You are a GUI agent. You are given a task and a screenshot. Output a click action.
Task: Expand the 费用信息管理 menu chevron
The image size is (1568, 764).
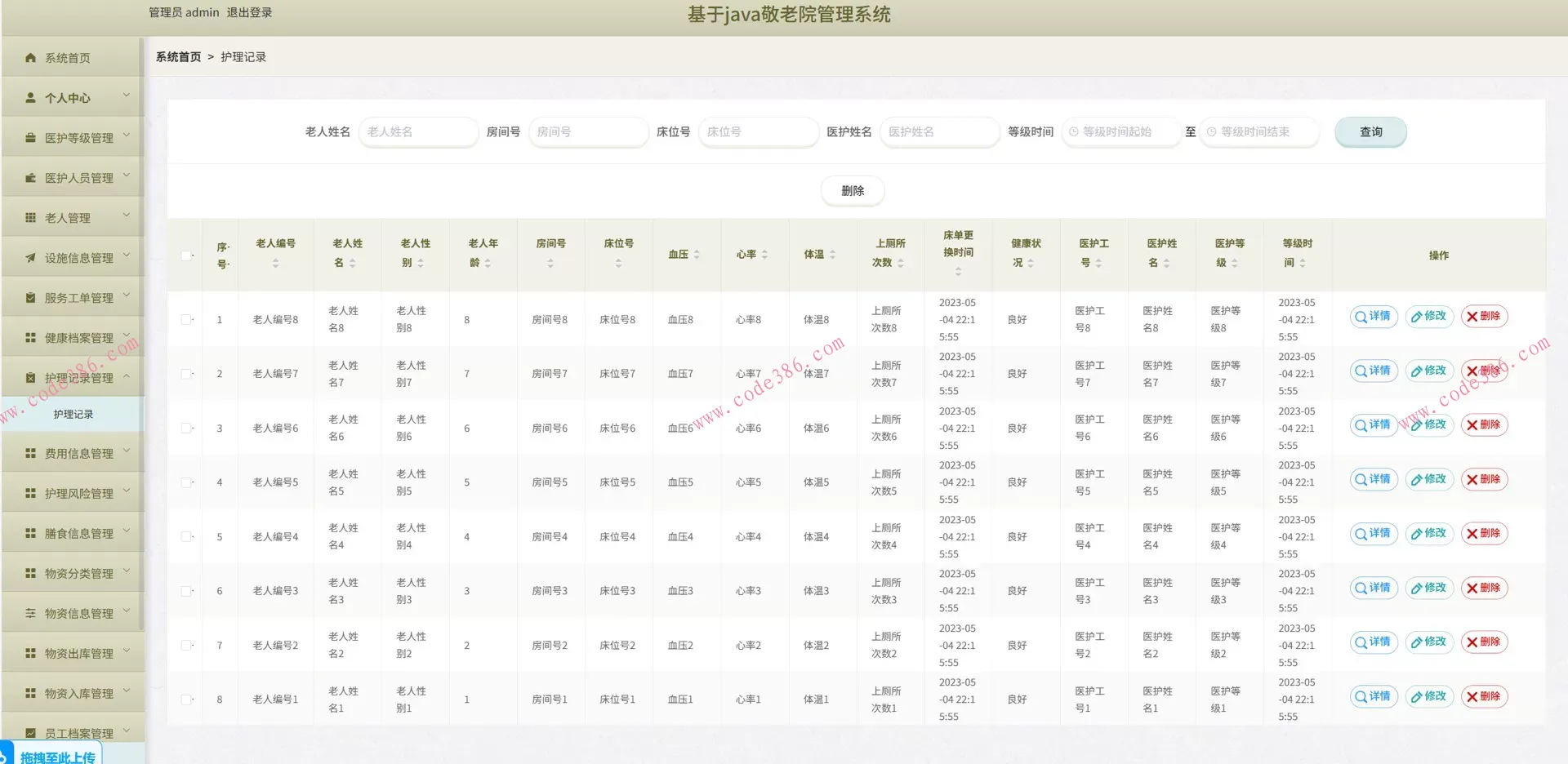(127, 452)
